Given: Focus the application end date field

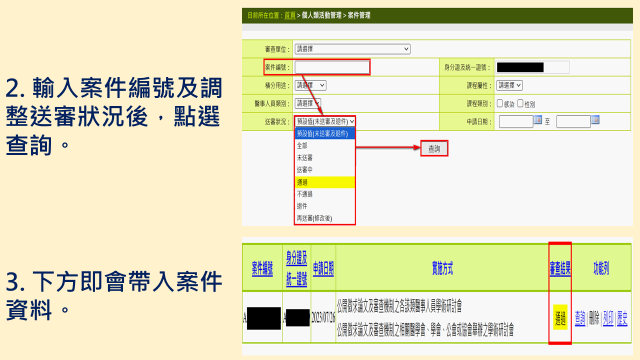Looking at the screenshot, I should pos(573,122).
